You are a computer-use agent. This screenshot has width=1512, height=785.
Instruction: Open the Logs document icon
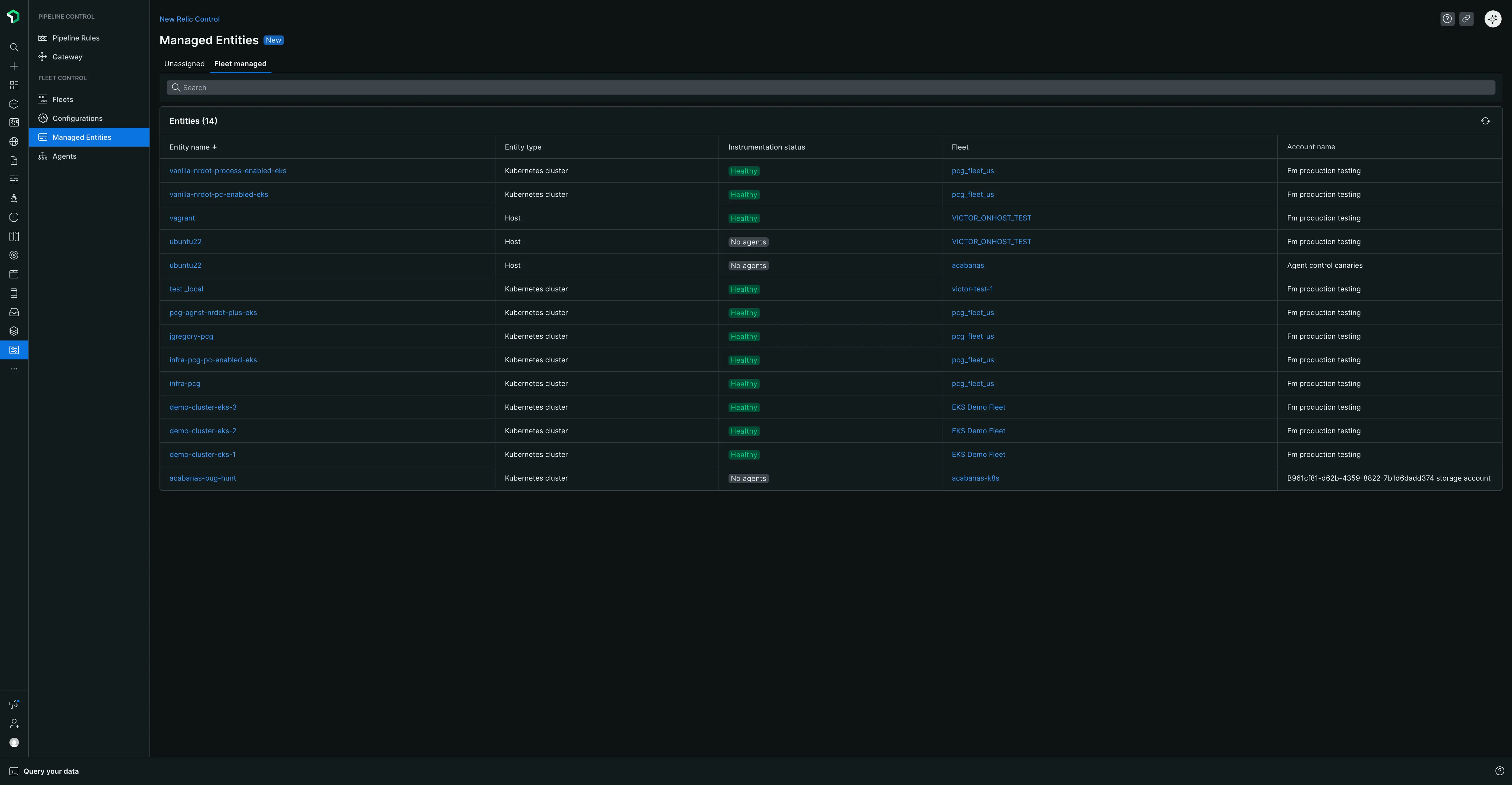point(14,160)
